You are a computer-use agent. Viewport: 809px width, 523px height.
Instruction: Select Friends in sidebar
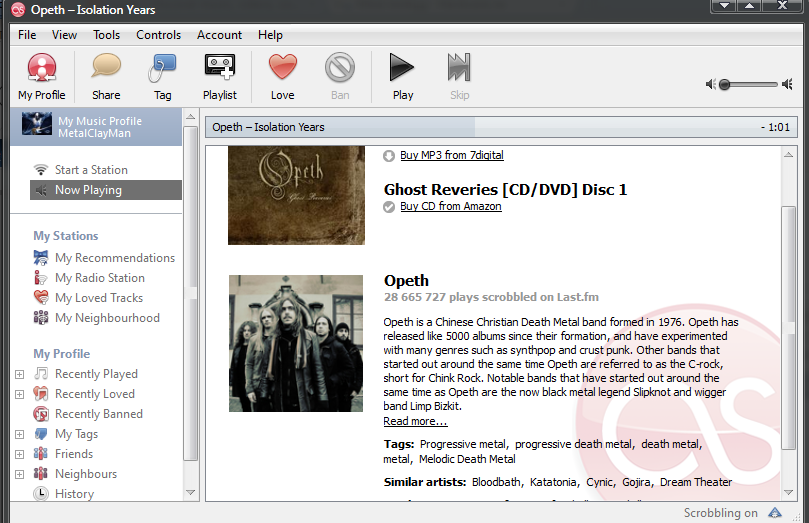pos(74,454)
